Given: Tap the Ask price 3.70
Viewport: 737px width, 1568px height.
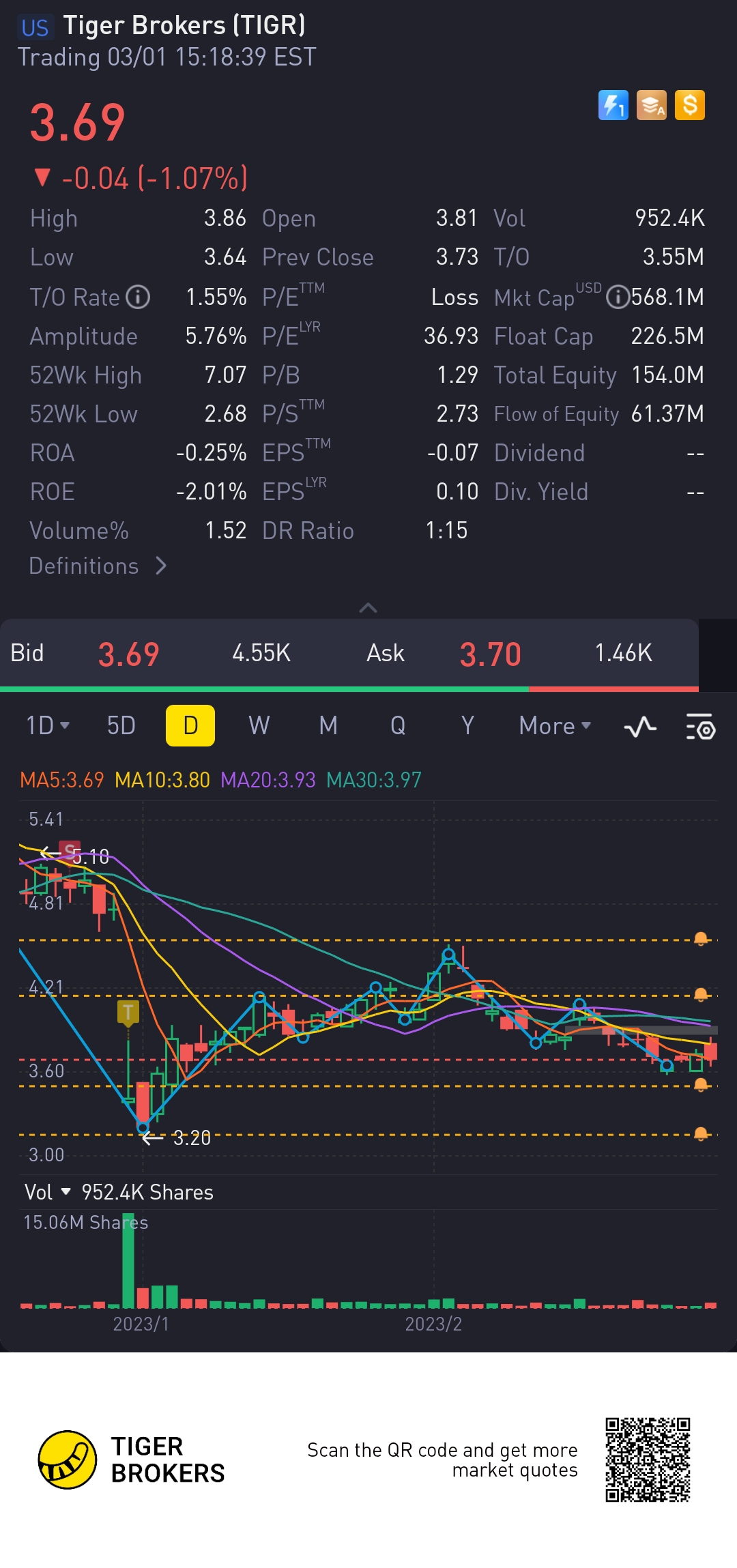Looking at the screenshot, I should (490, 654).
